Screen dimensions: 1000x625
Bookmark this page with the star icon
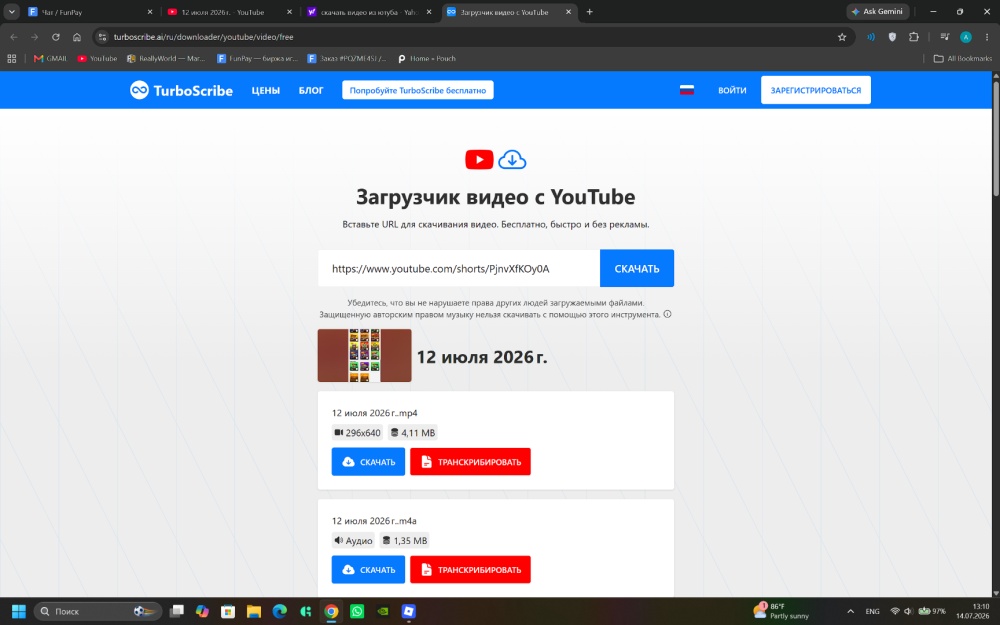point(842,37)
